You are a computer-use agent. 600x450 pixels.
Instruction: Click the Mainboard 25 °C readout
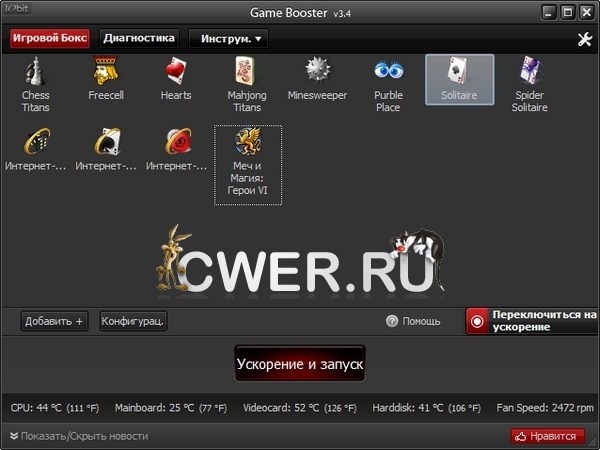(171, 408)
